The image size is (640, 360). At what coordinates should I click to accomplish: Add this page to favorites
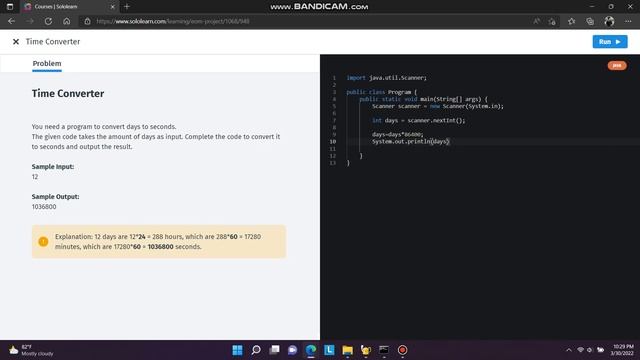click(552, 21)
